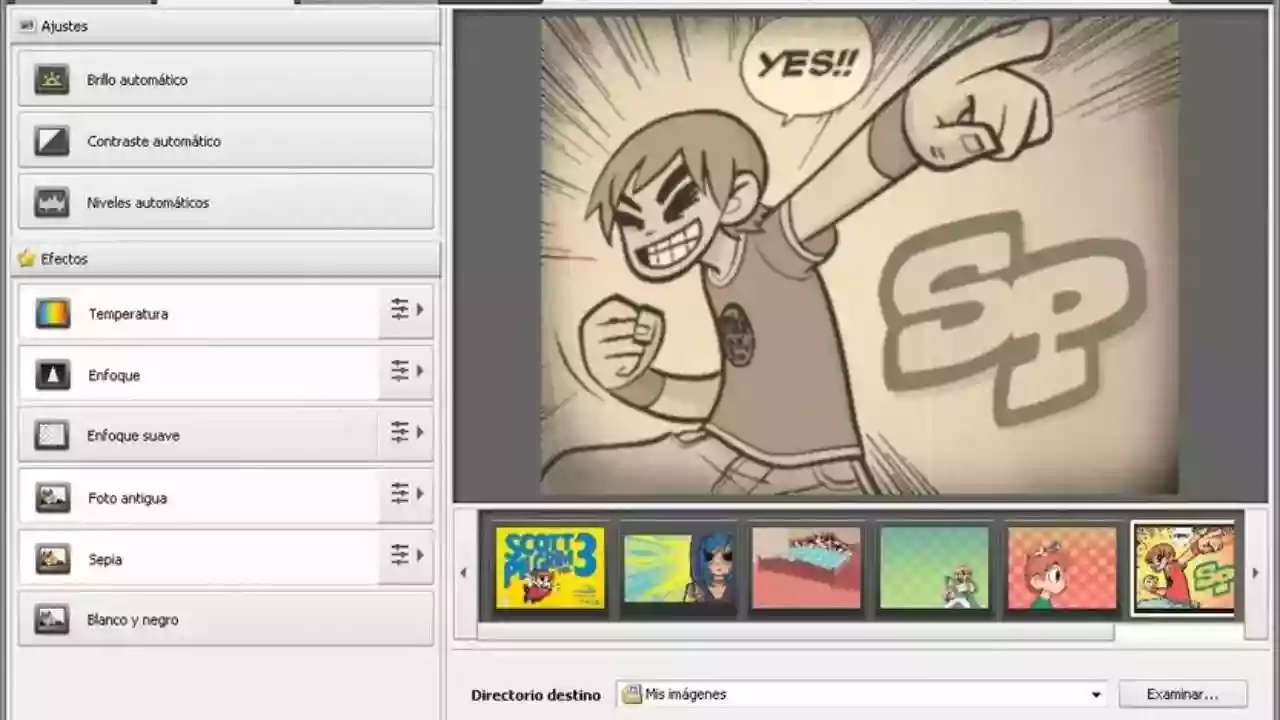The image size is (1280, 720).
Task: Open Sepia settings sliders icon
Action: click(400, 554)
